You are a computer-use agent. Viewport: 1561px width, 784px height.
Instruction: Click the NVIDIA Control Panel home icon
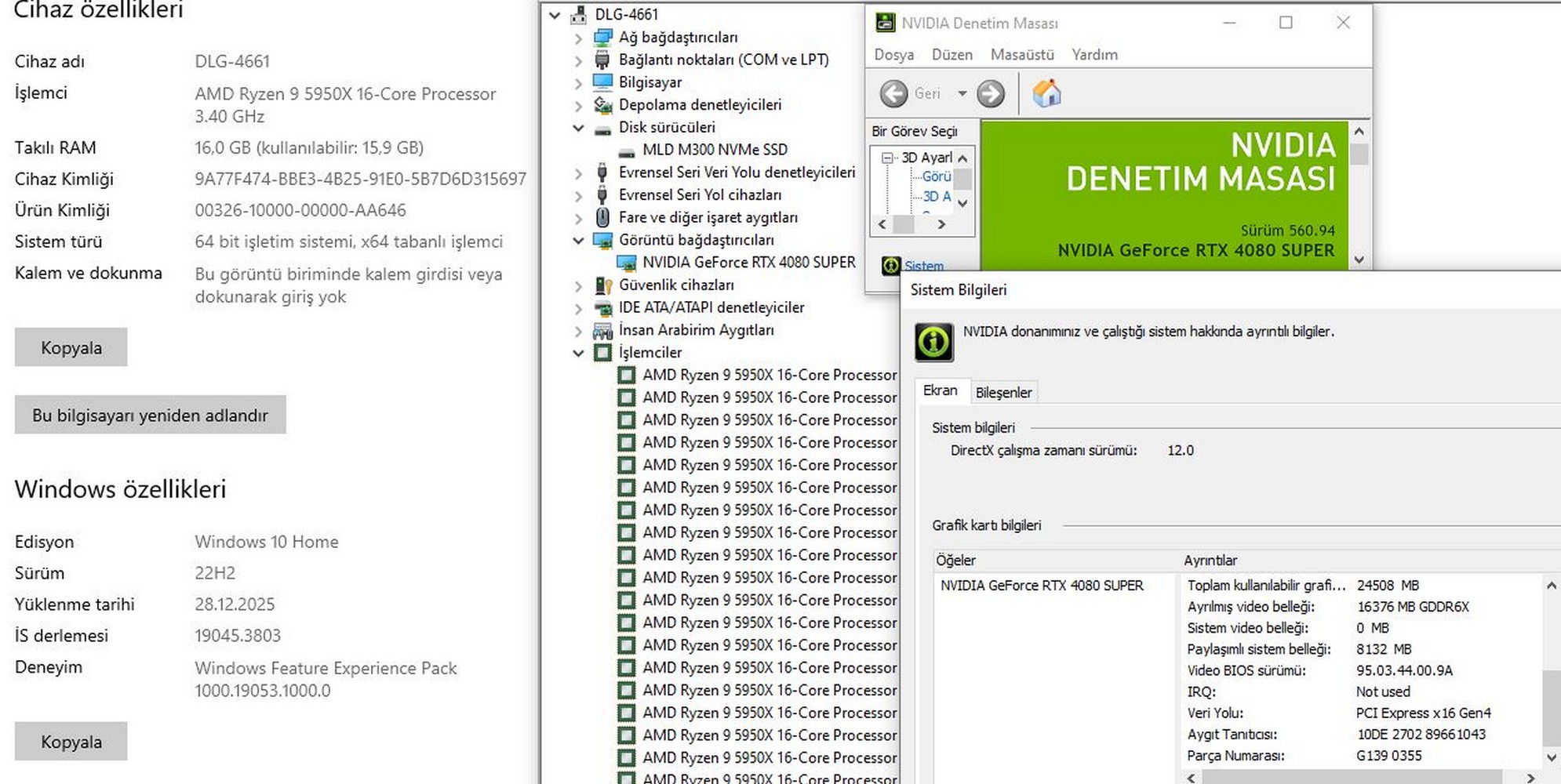[x=1046, y=94]
